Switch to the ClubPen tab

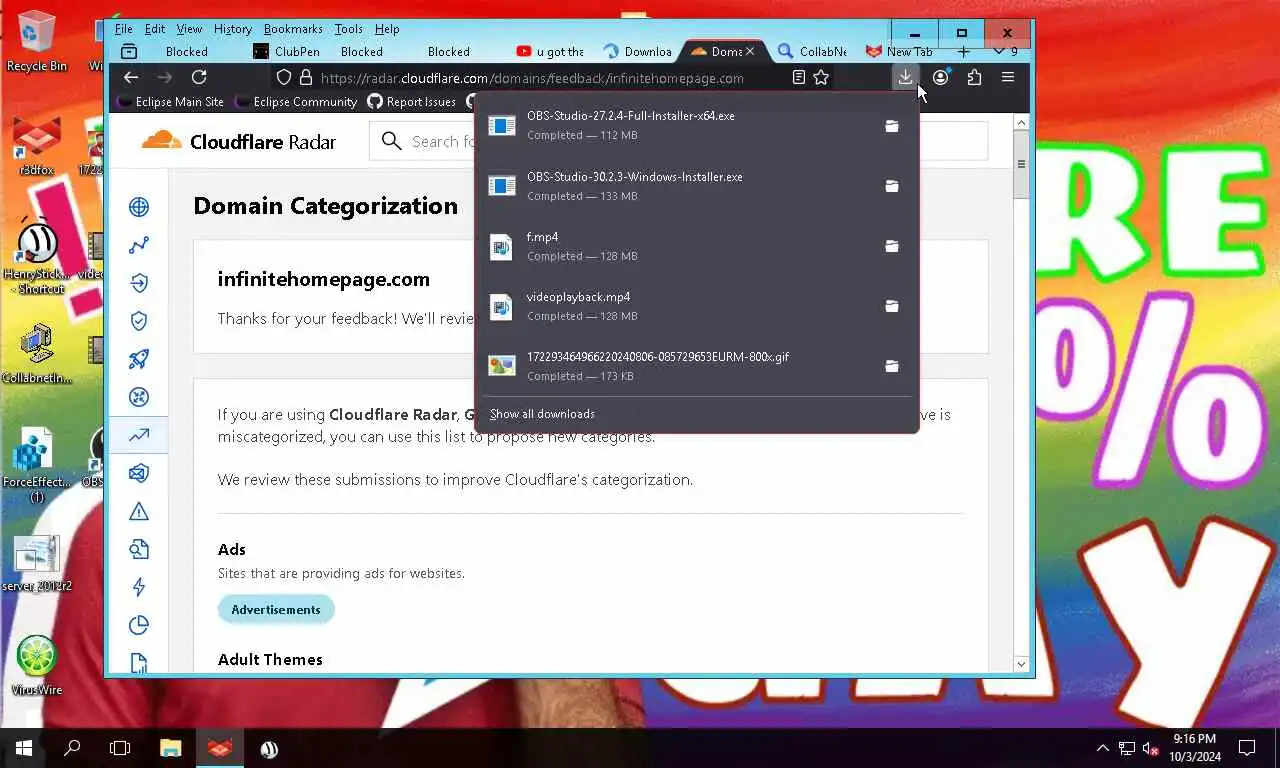pos(286,51)
